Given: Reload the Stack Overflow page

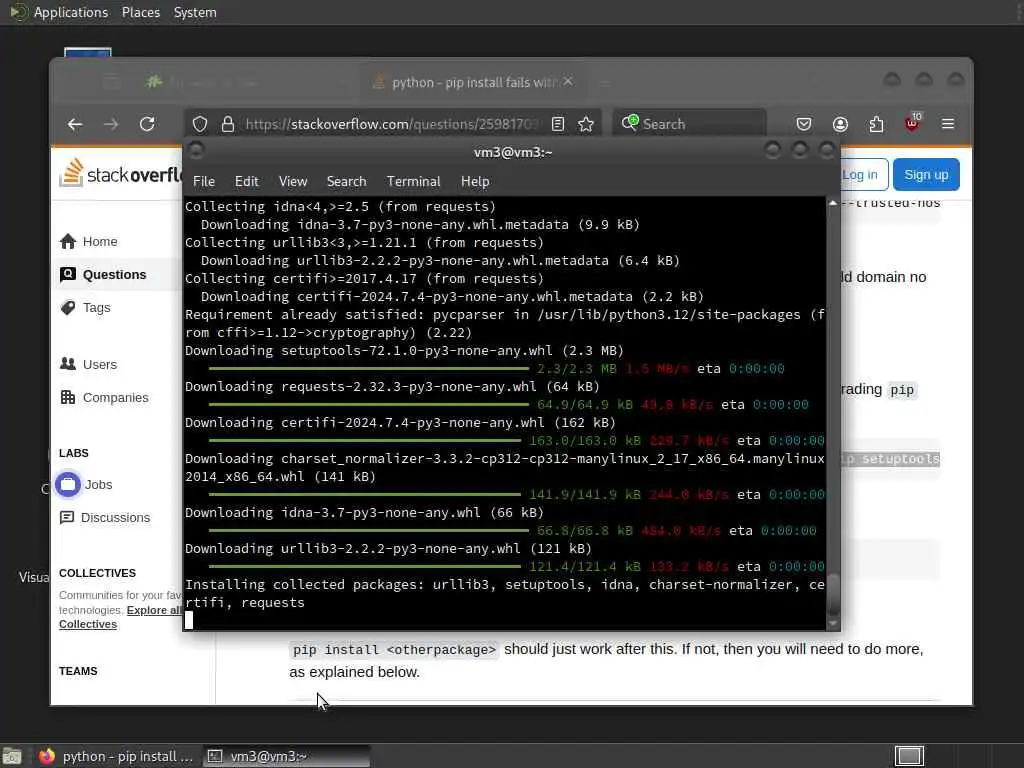Looking at the screenshot, I should 148,124.
